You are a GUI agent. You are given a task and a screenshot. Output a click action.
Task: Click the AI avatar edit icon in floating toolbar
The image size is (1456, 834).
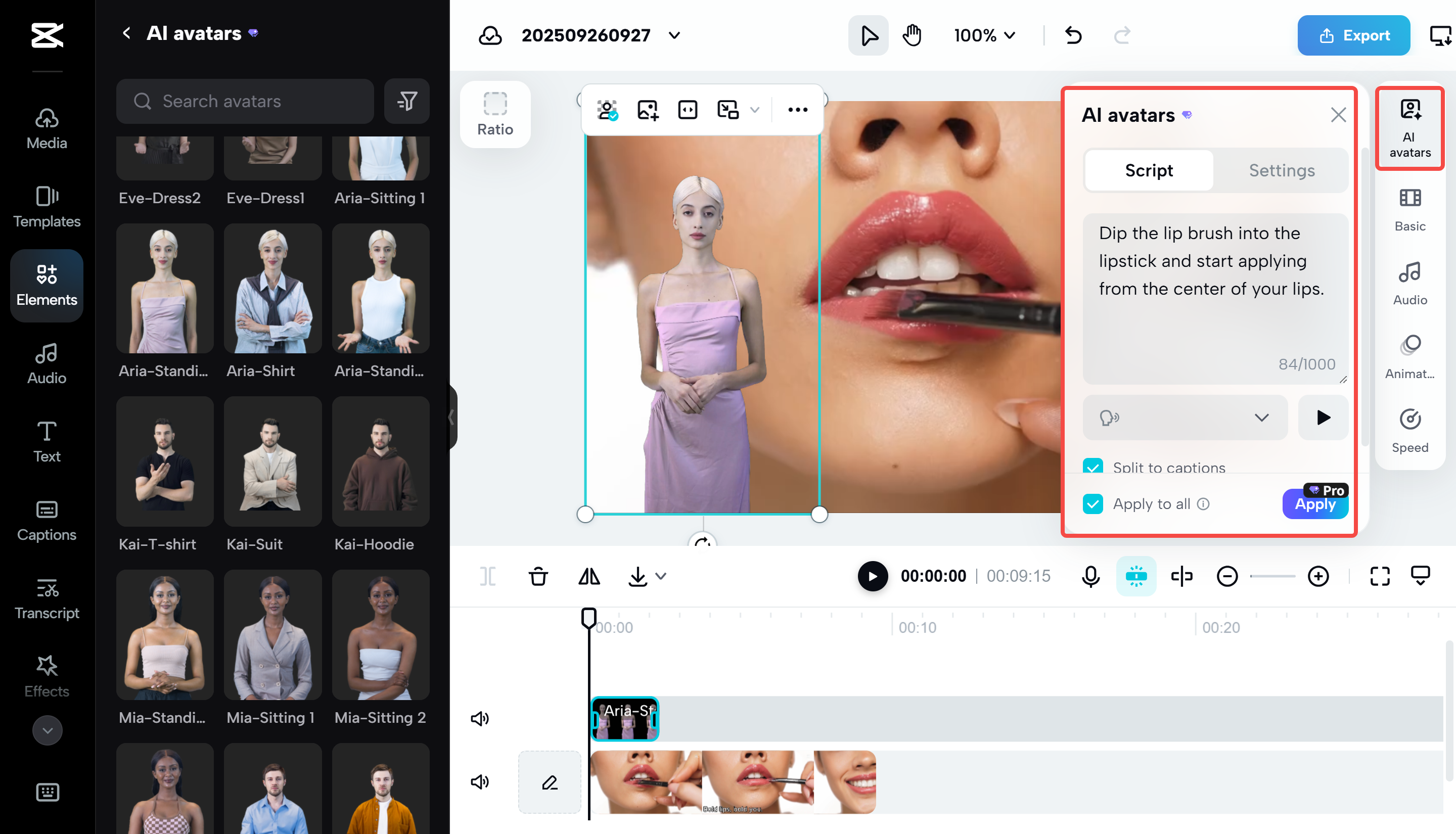pyautogui.click(x=607, y=109)
